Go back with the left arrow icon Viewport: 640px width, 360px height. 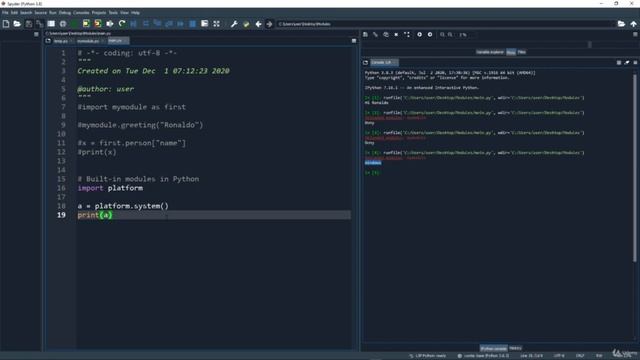[258, 24]
